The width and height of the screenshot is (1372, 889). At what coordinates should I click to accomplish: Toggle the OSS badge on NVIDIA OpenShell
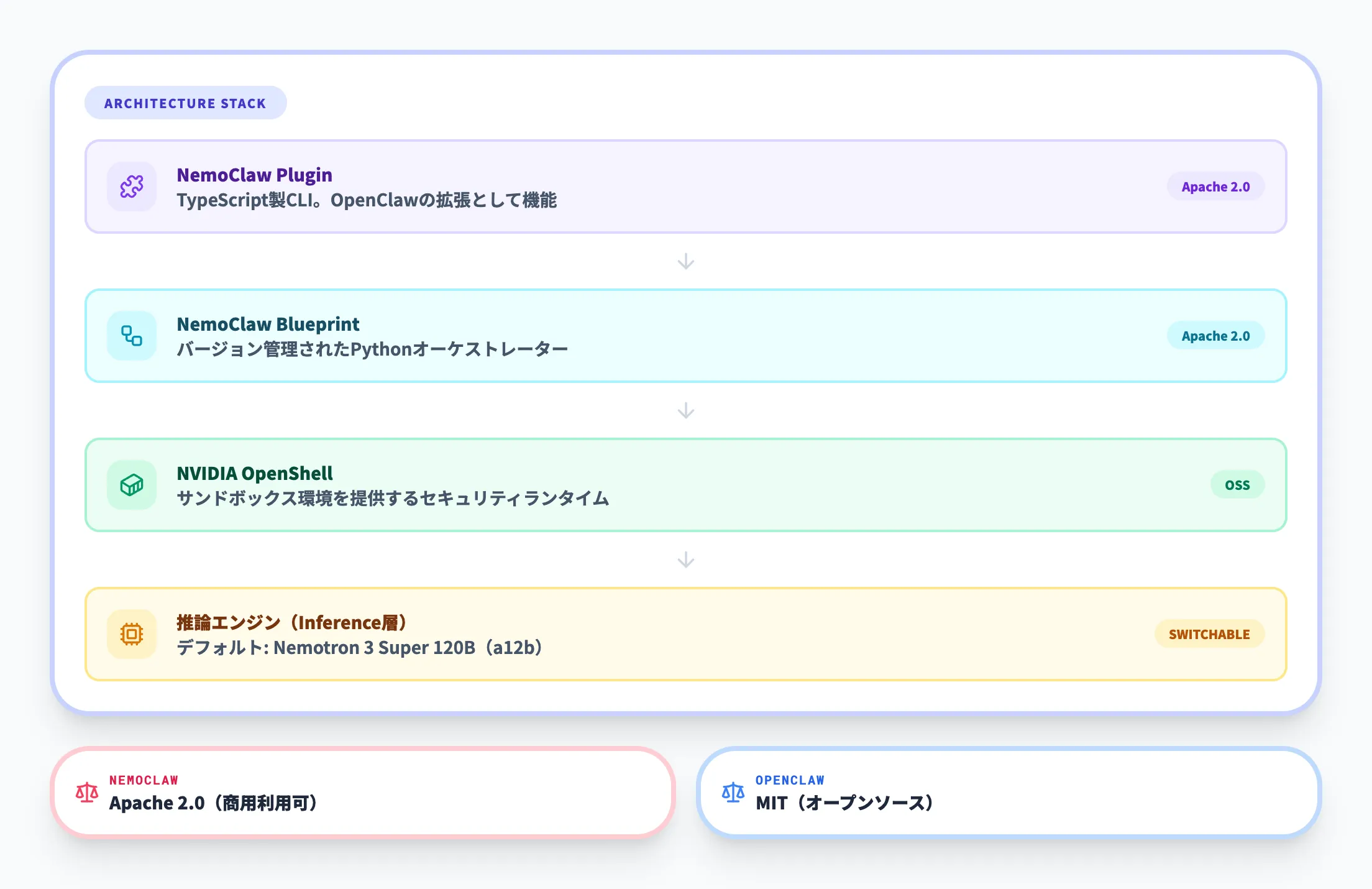coord(1237,485)
